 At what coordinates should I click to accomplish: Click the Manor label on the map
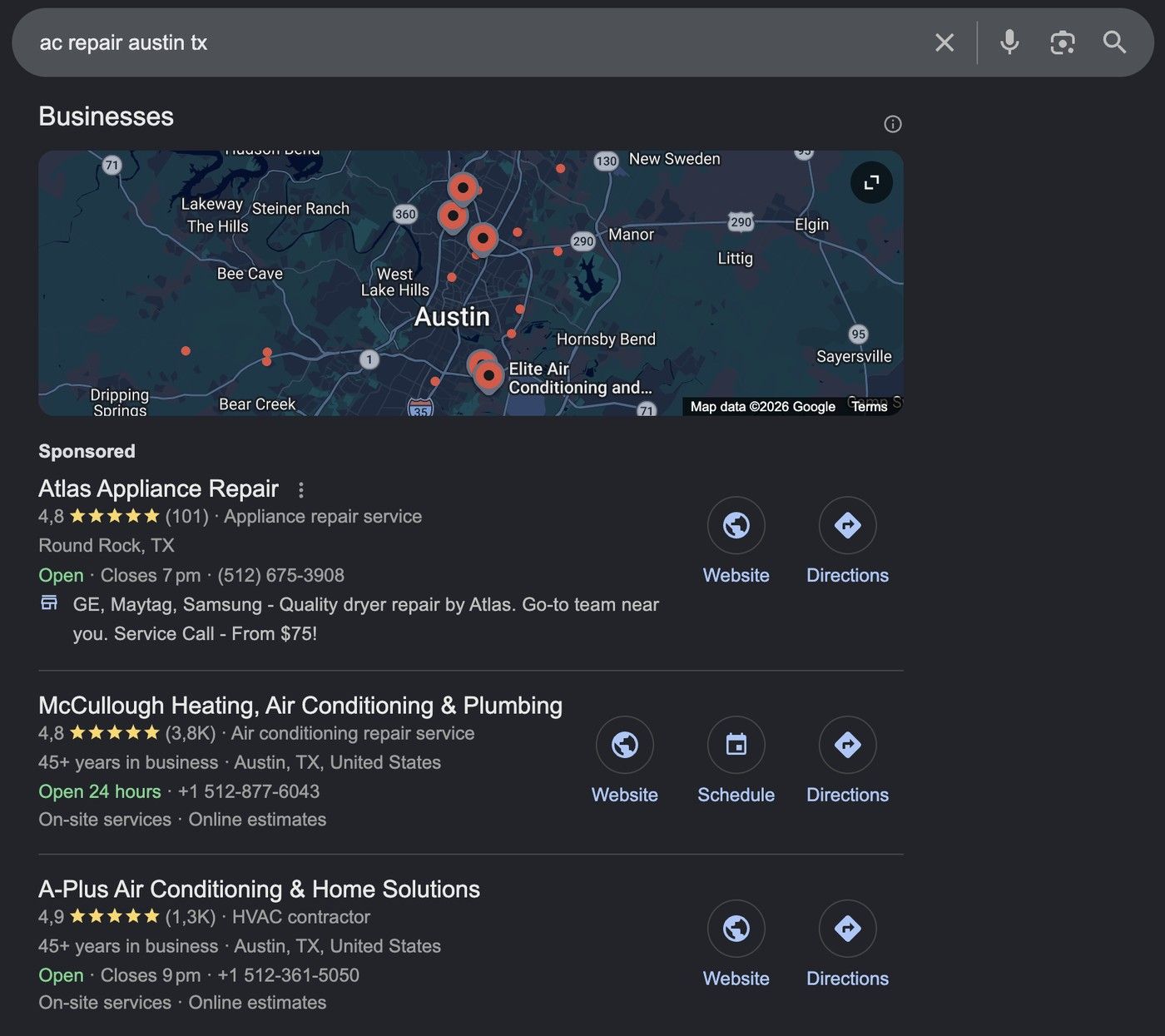tap(631, 235)
